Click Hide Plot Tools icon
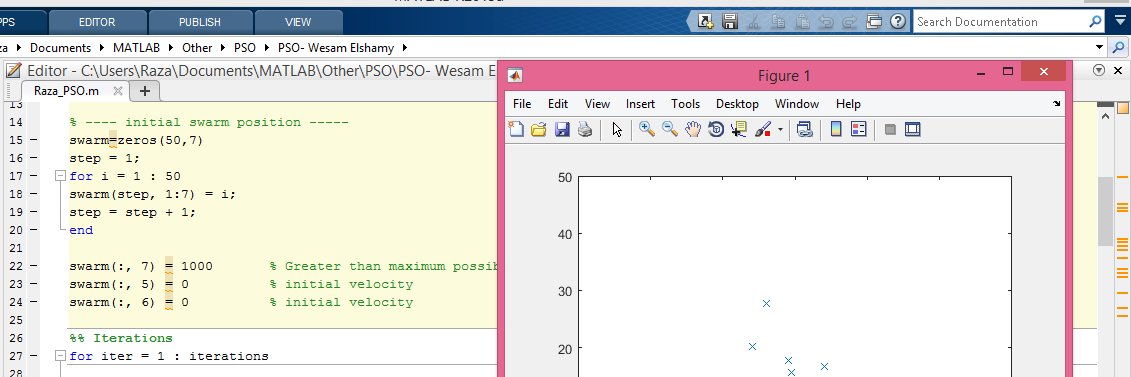Viewport: 1131px width, 377px height. pyautogui.click(x=890, y=130)
